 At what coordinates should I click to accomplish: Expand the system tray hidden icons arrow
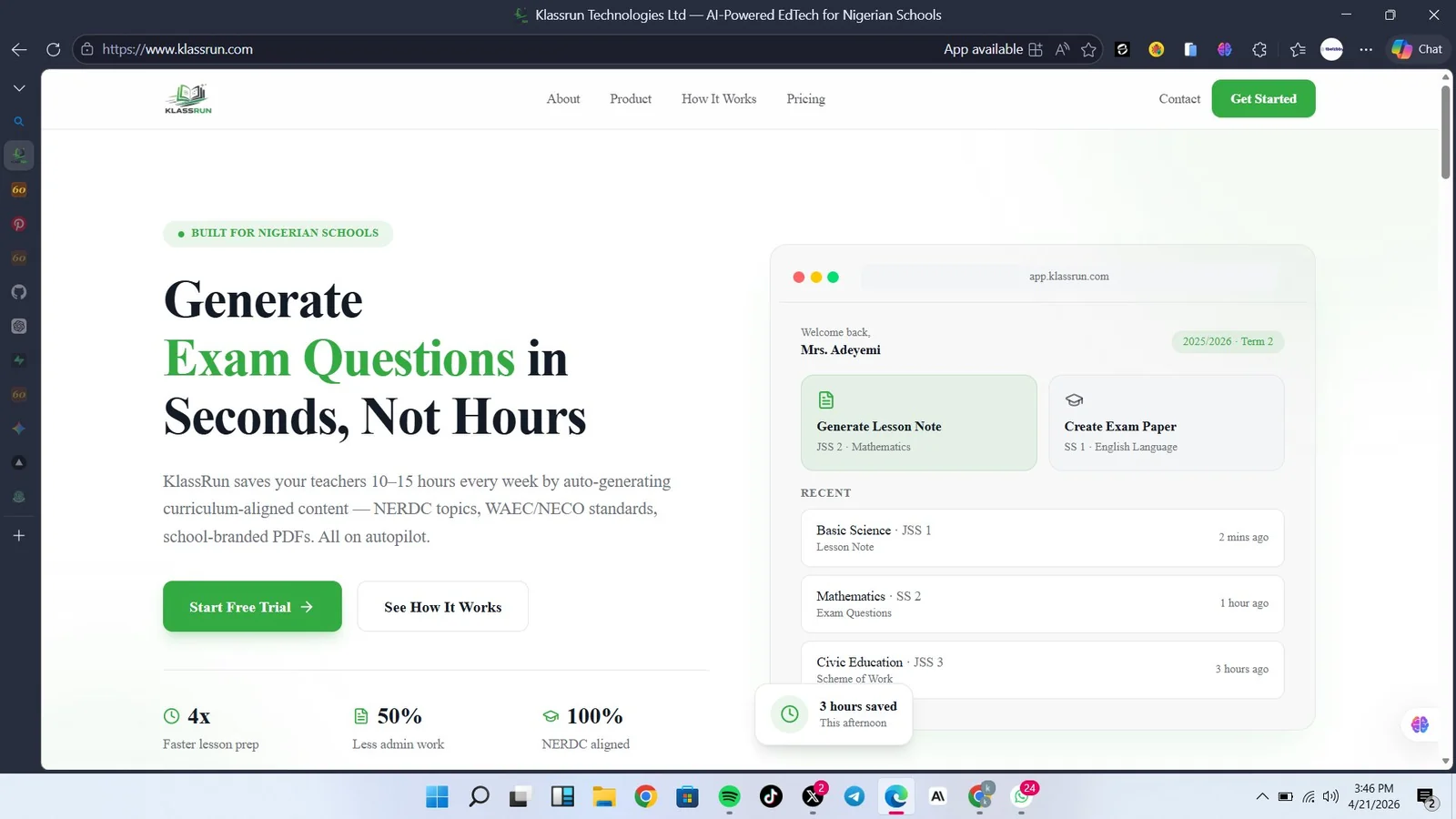tap(1261, 797)
